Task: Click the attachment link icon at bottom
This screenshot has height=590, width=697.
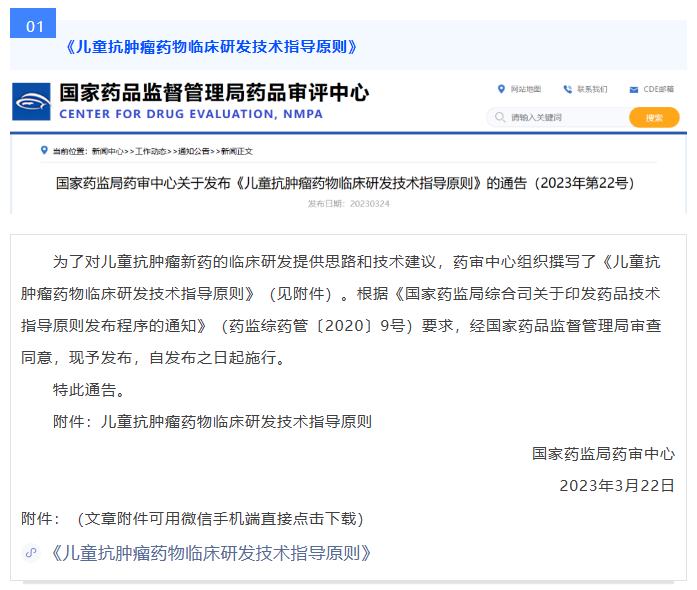Action: point(31,553)
